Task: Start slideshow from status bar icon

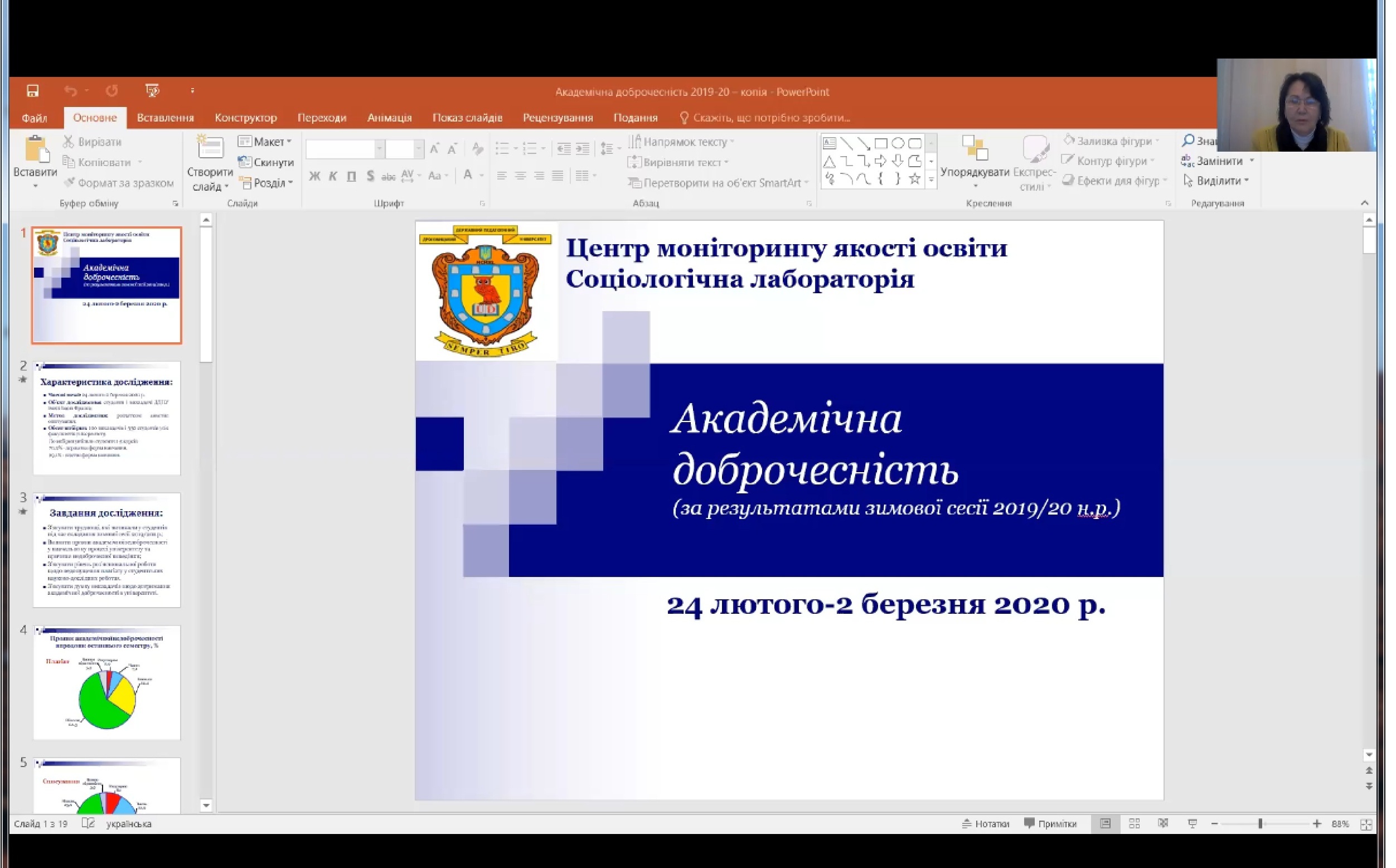Action: (x=1192, y=824)
